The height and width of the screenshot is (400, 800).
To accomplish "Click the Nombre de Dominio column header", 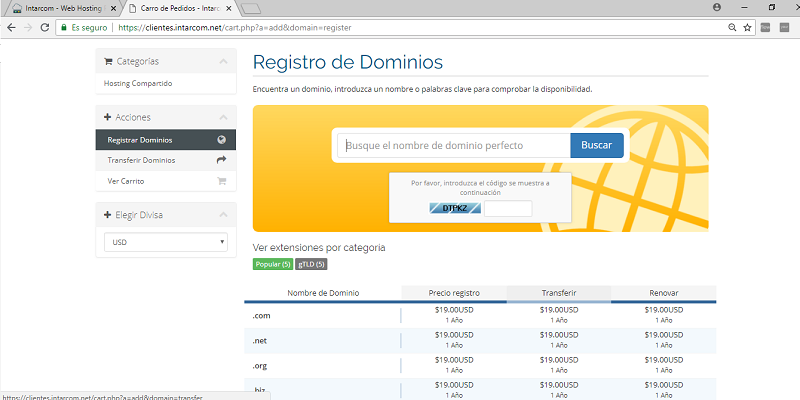I will click(x=323, y=293).
